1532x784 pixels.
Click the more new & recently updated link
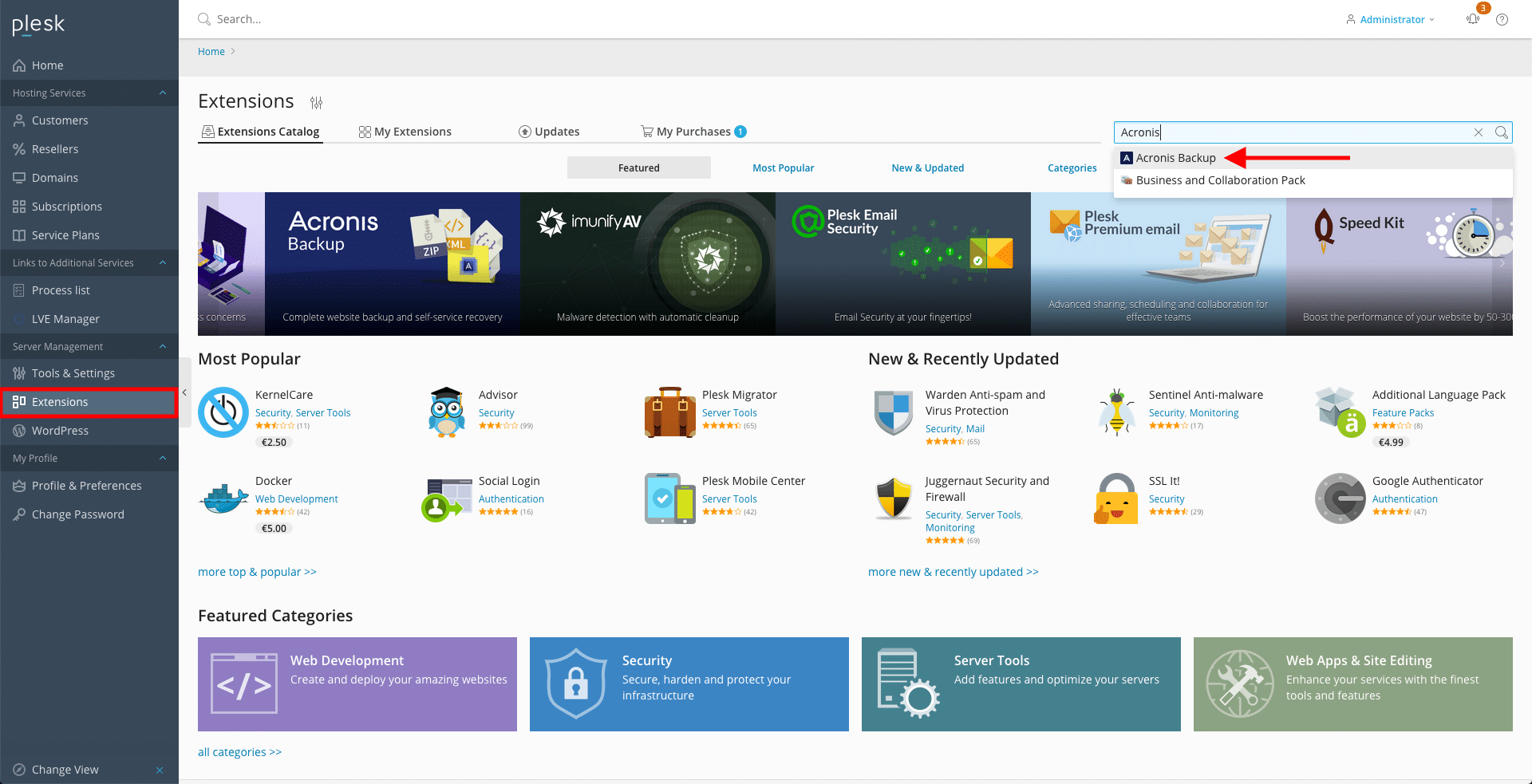(x=954, y=572)
